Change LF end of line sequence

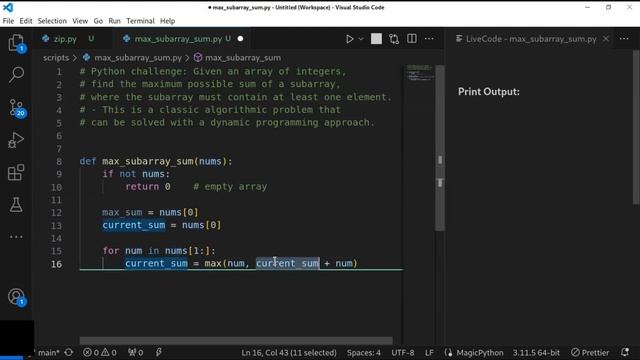tap(429, 352)
